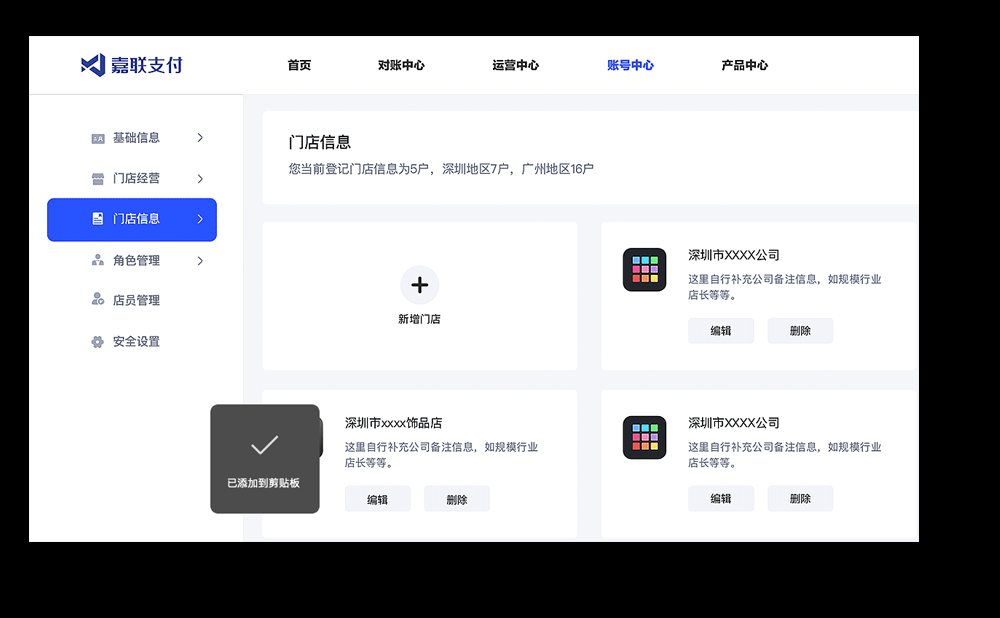Image resolution: width=1000 pixels, height=618 pixels.
Task: Click the 基础信息 ID card icon
Action: tap(98, 138)
